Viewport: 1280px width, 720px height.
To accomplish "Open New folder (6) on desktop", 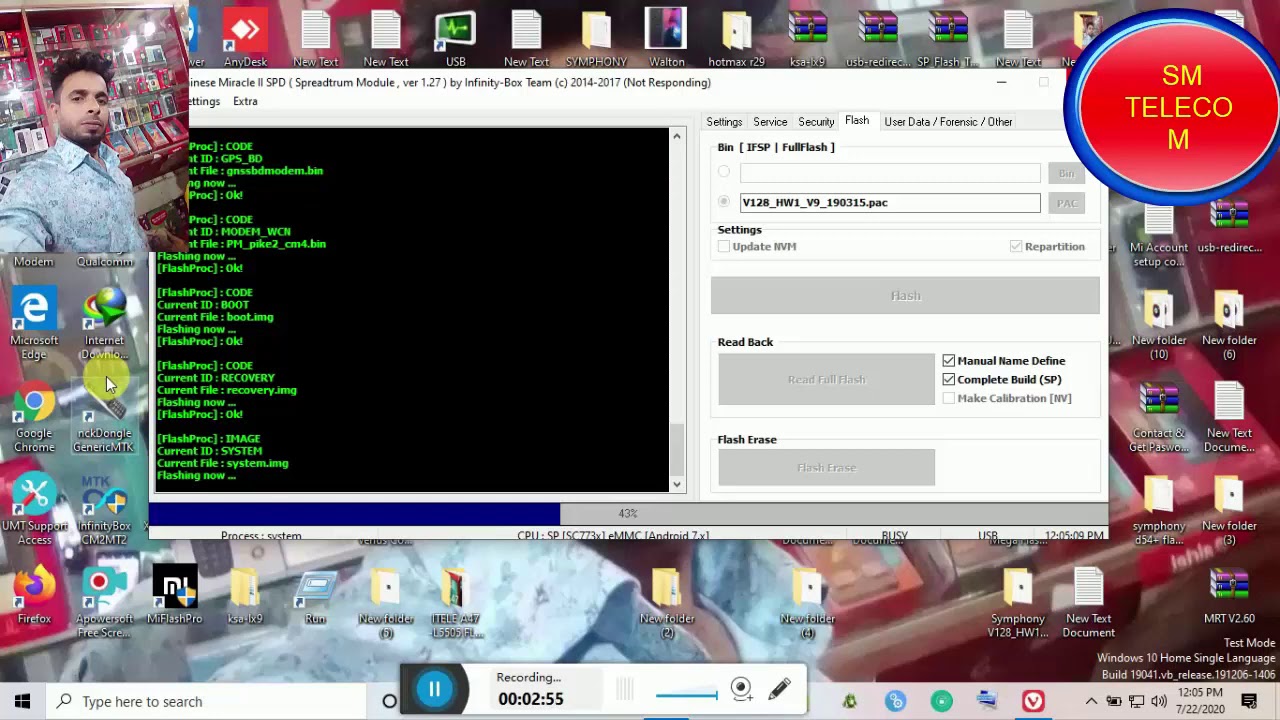I will [1229, 325].
